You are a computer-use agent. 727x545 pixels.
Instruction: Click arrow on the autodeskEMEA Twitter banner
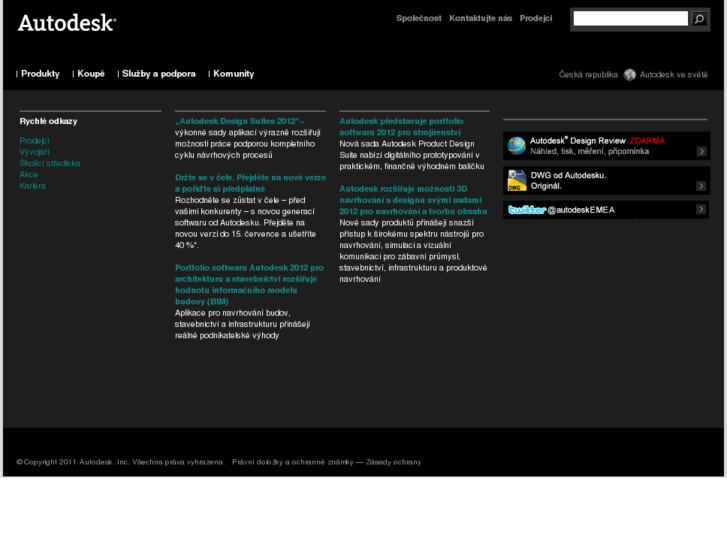701,210
